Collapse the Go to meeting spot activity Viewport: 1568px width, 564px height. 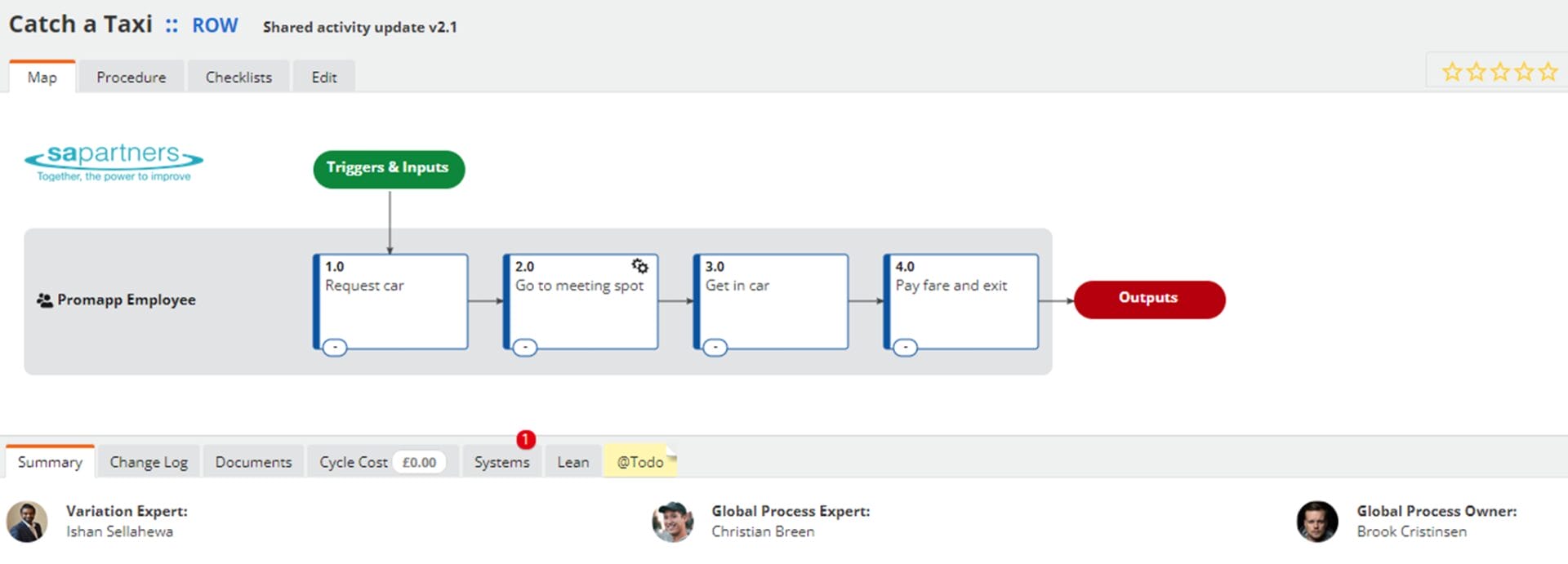pos(525,348)
